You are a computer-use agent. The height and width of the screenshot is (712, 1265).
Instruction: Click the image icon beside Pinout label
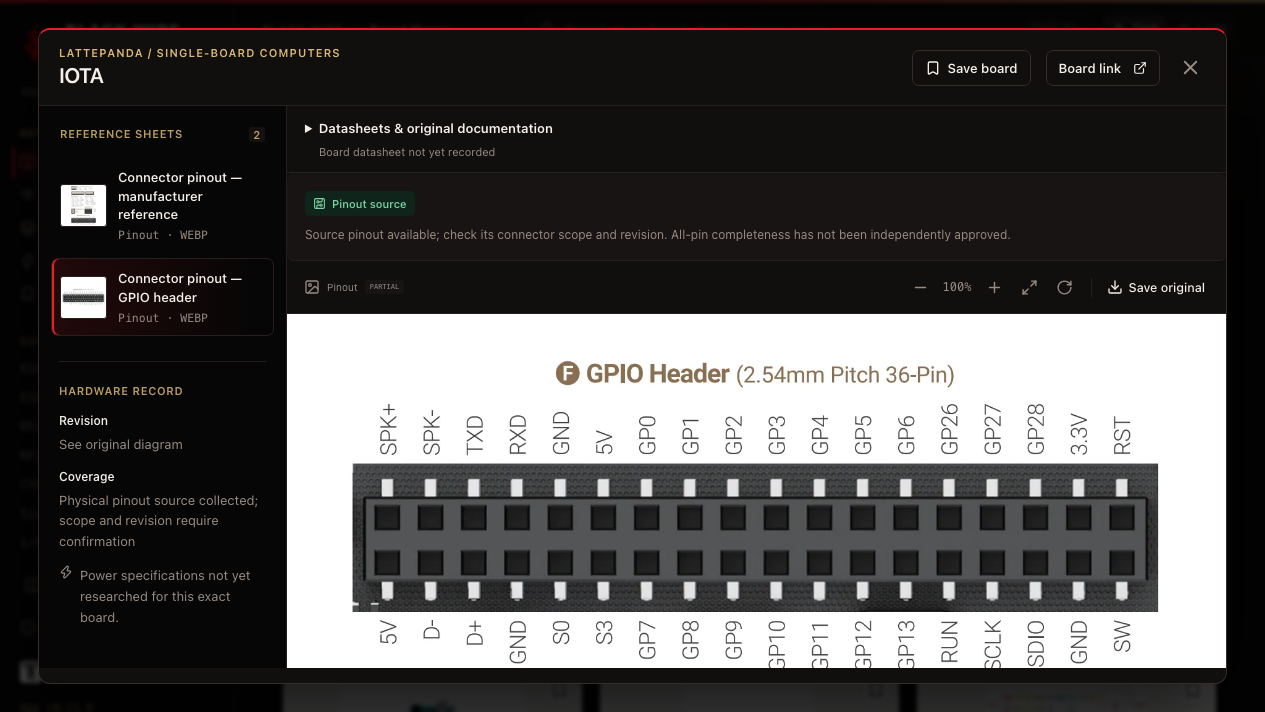(312, 287)
